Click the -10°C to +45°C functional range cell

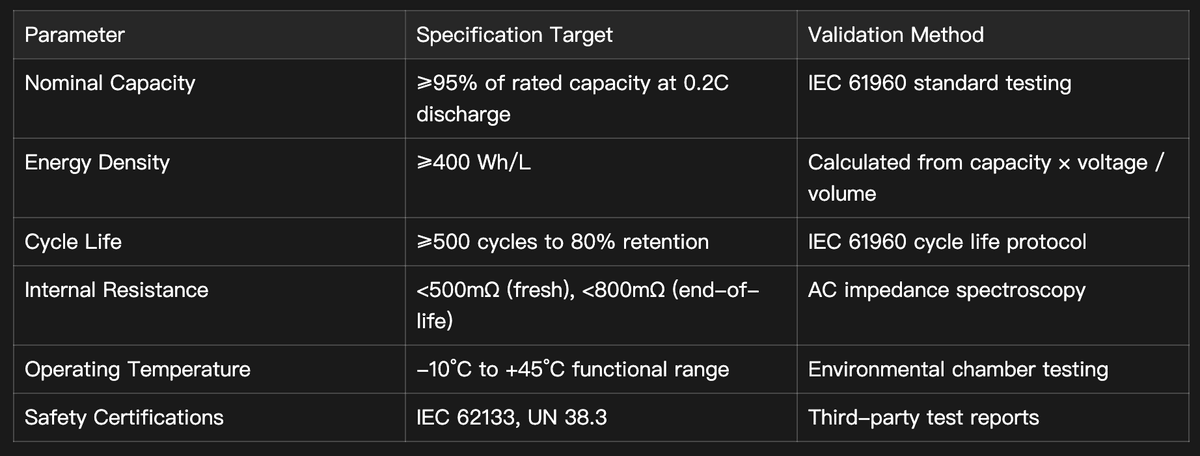pyautogui.click(x=572, y=370)
